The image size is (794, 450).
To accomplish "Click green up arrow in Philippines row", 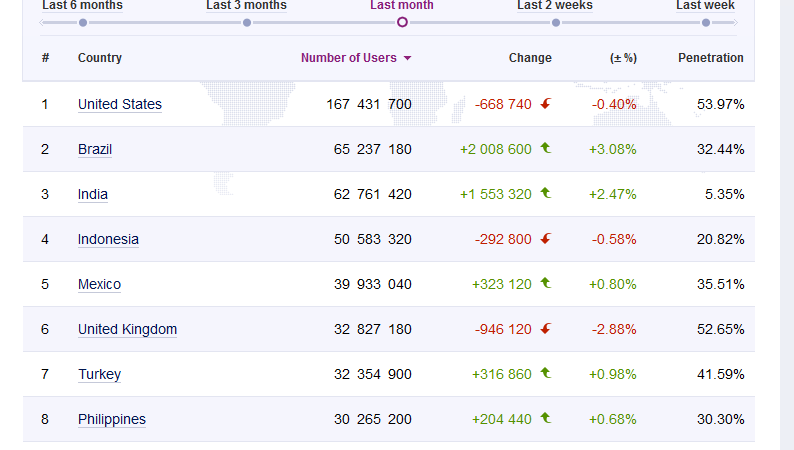I will click(x=546, y=418).
